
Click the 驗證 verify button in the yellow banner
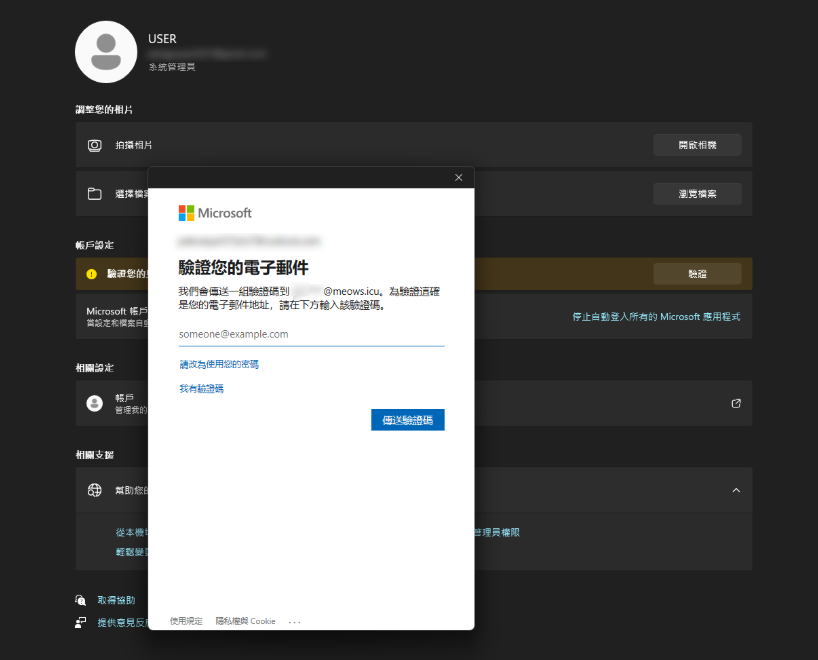[x=697, y=274]
